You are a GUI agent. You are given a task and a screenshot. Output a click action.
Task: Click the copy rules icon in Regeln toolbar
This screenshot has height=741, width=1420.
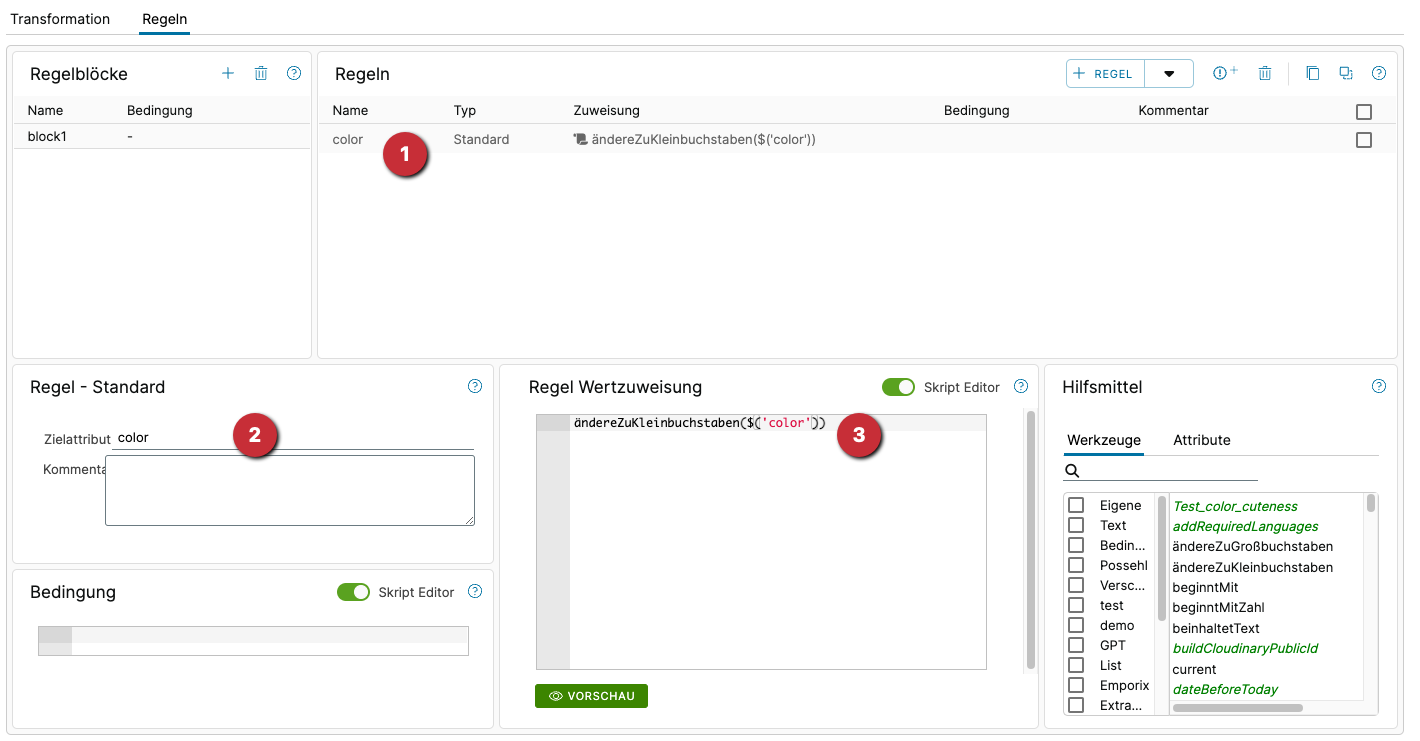pos(1313,73)
